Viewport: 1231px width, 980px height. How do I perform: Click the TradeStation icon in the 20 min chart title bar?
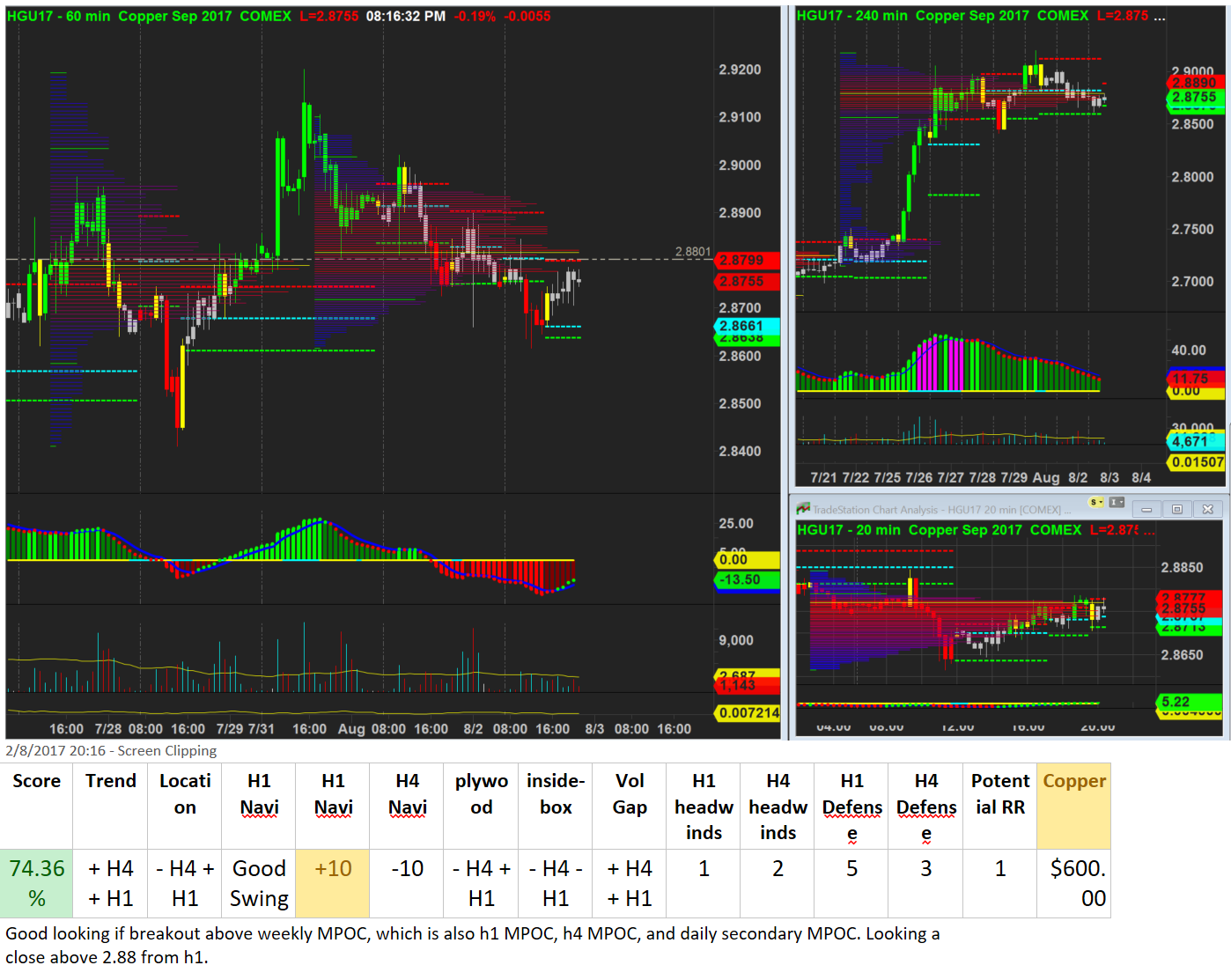(803, 509)
